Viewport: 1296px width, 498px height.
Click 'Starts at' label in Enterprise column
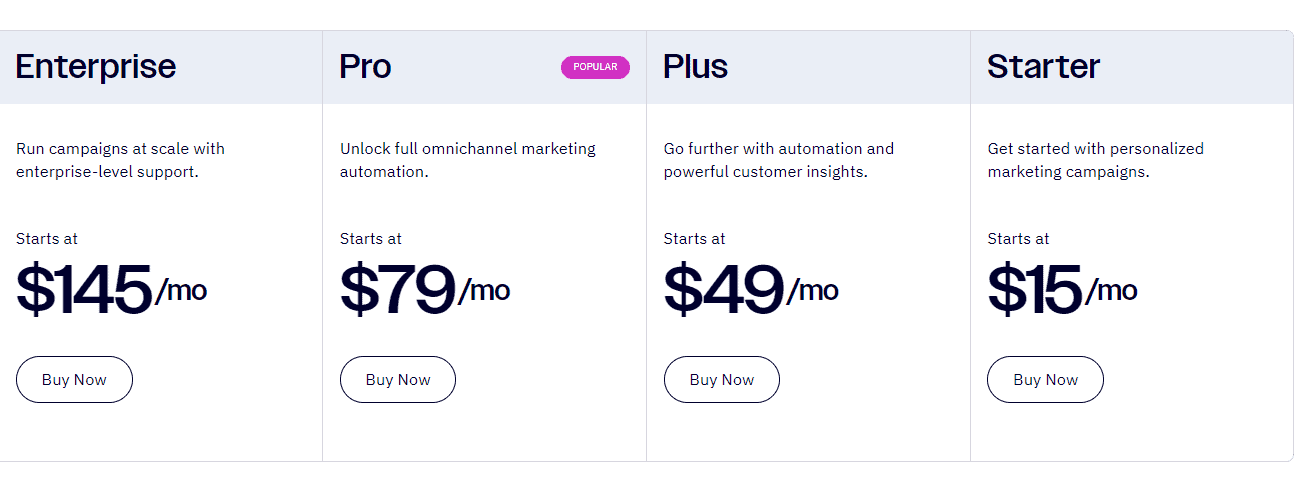coord(47,239)
